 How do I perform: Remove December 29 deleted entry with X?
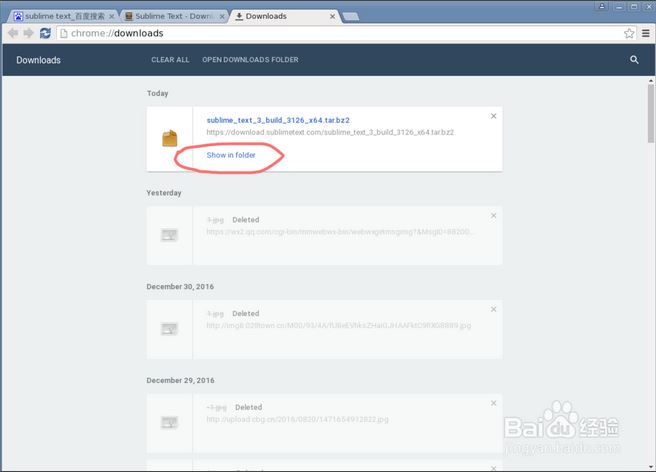pyautogui.click(x=494, y=403)
